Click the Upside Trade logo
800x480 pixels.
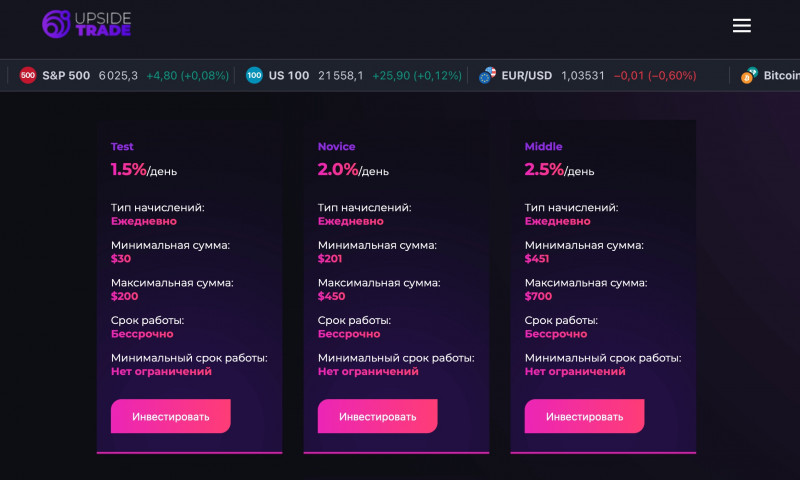86,24
